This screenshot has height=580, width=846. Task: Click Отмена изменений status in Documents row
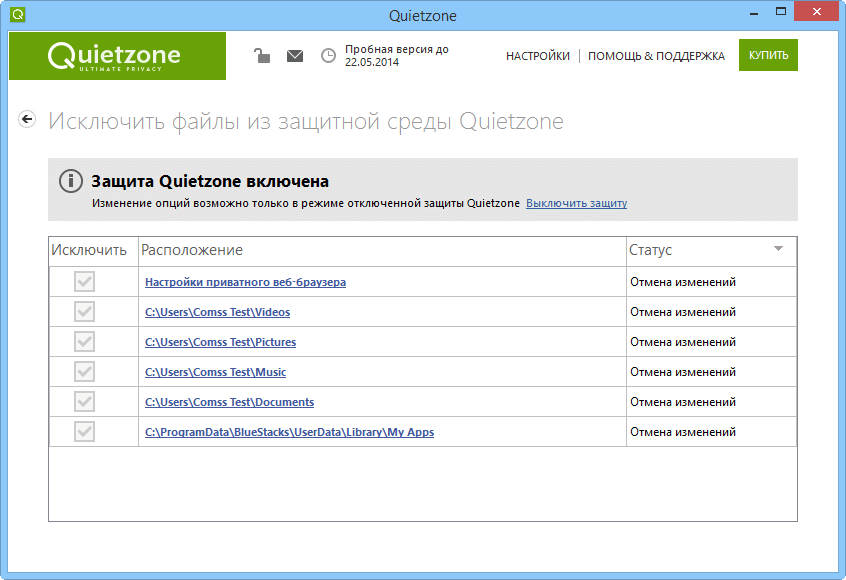point(683,402)
